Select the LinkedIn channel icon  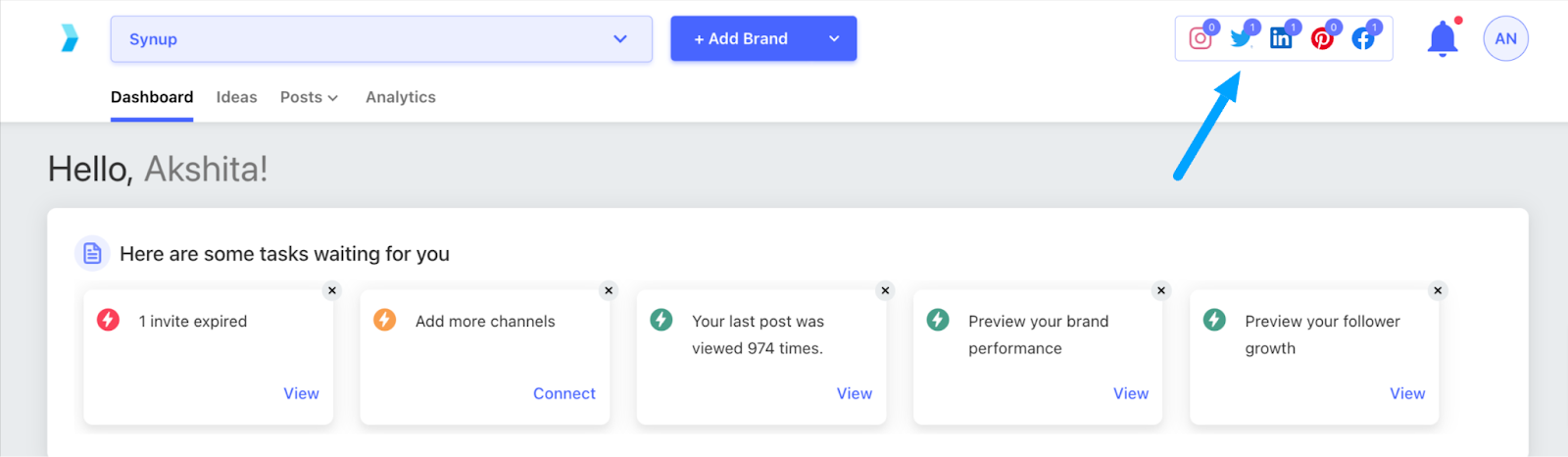pyautogui.click(x=1281, y=39)
